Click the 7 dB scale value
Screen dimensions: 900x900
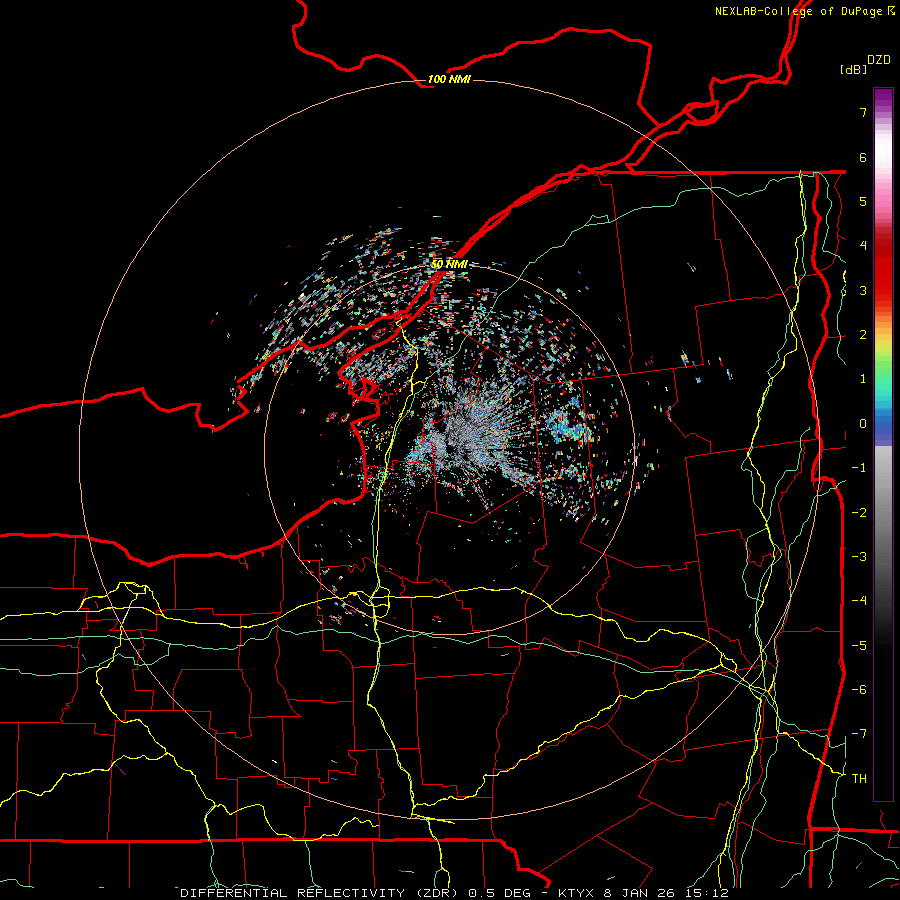(863, 112)
